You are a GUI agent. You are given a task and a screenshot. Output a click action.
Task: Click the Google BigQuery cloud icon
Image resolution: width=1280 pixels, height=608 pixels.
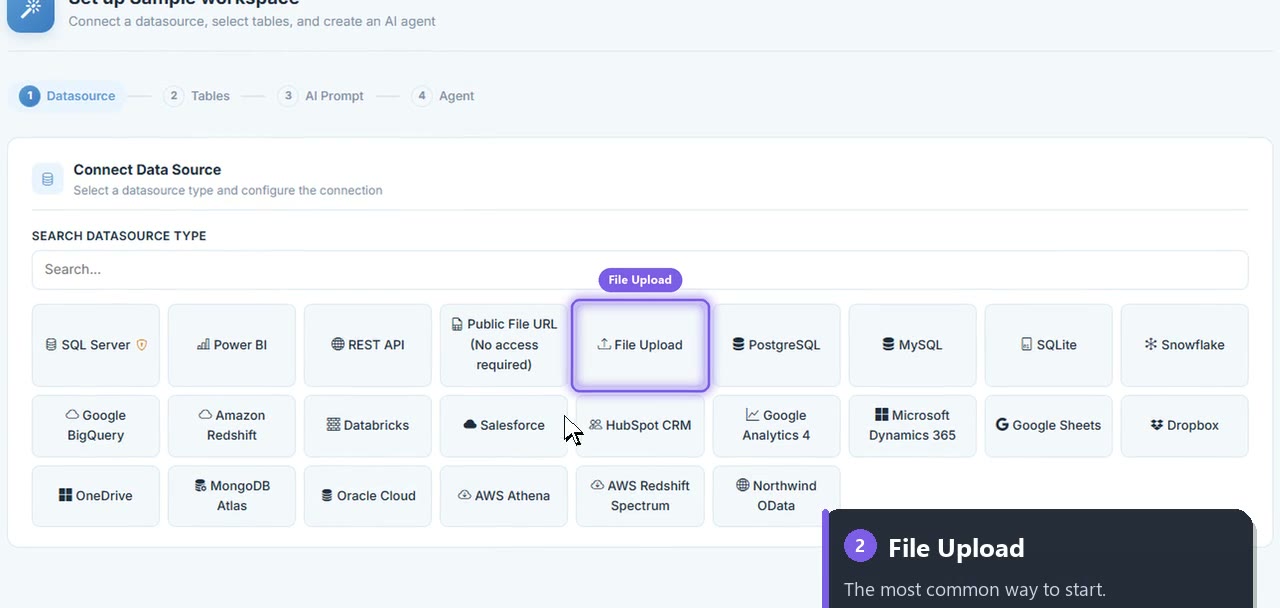[72, 415]
